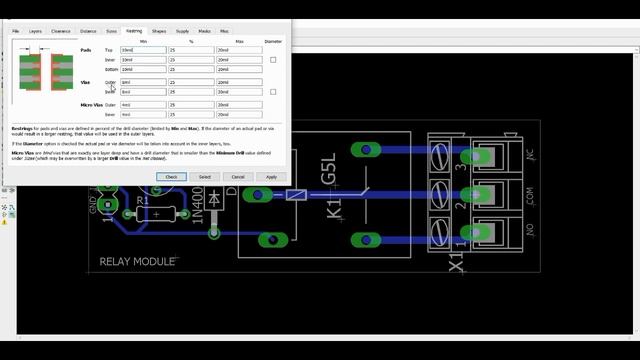Switch to the Supply tab
Screen dimensions: 640x360
click(x=182, y=31)
